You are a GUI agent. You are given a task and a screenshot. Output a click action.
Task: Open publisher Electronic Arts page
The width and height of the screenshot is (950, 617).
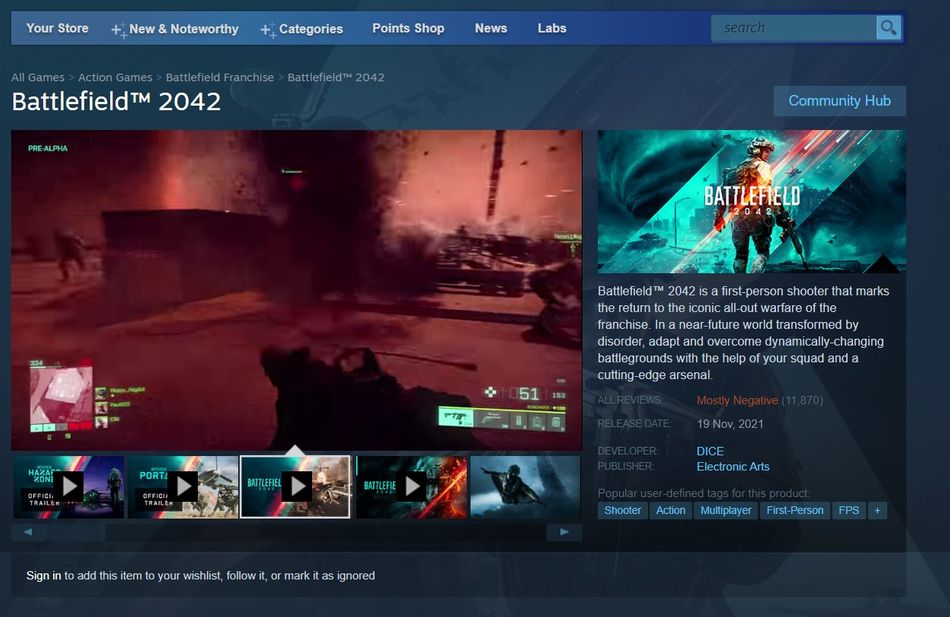[x=733, y=467]
